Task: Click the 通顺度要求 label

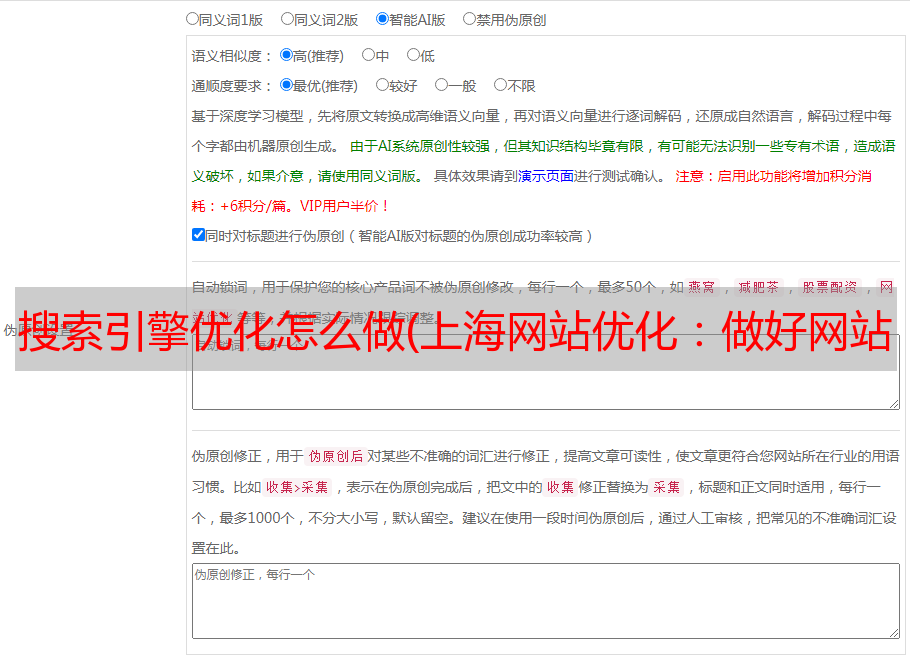Action: 232,86
